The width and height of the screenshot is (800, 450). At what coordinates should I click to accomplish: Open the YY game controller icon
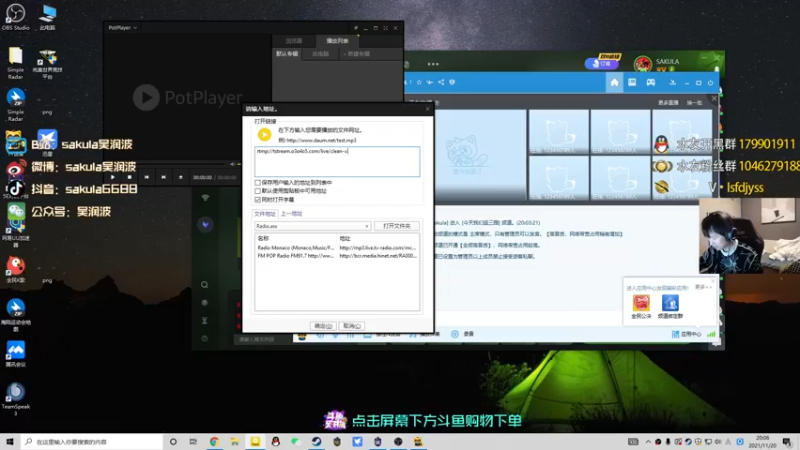(x=651, y=82)
